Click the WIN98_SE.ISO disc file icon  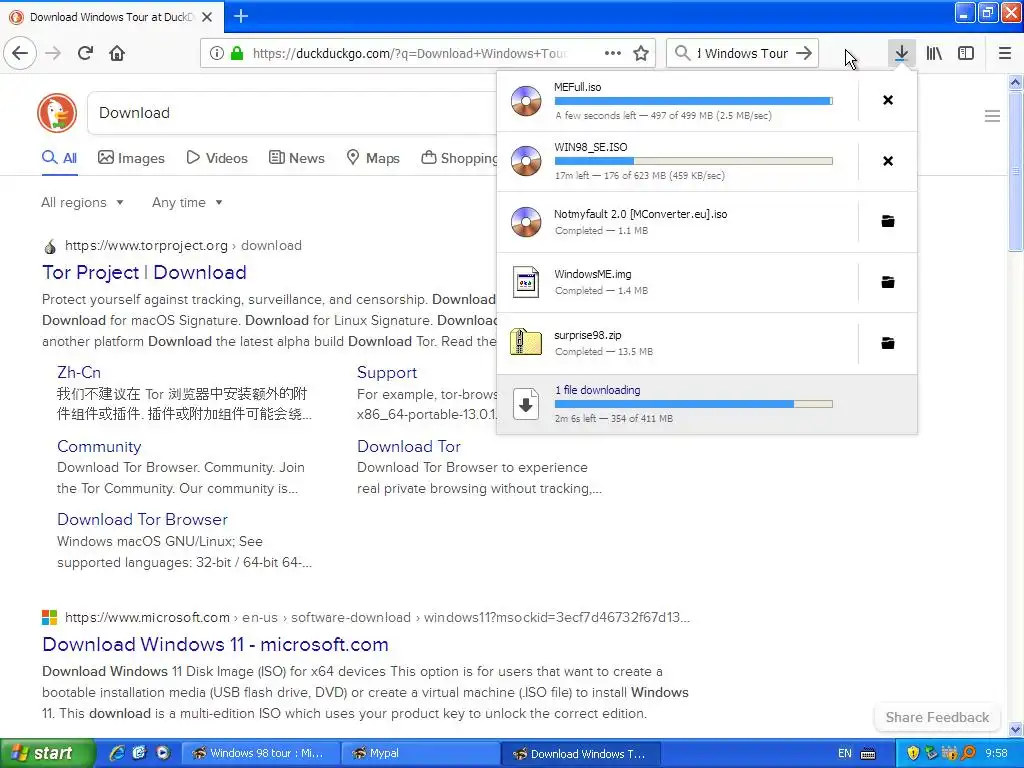coord(526,161)
